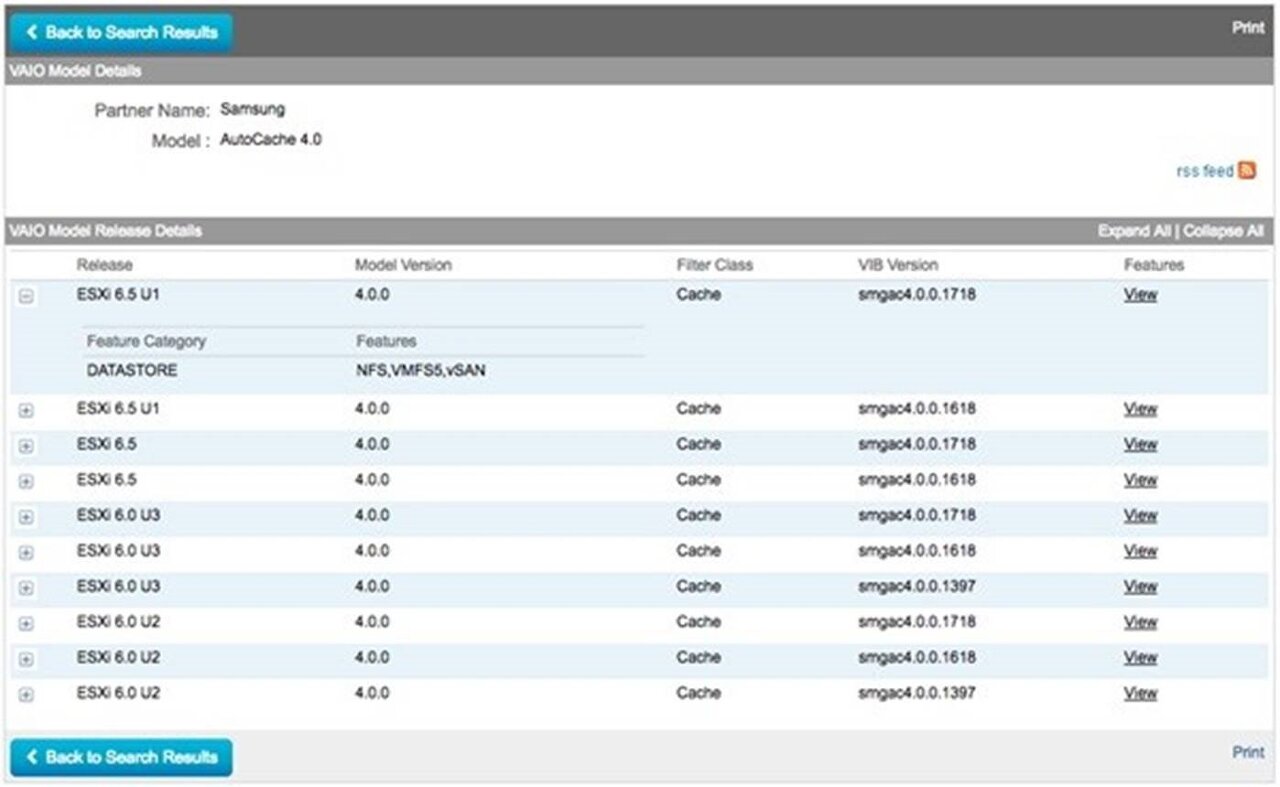
Task: Expand the ESXi 6.0 U3 smgac4.0.0.1397 row
Action: pos(26,588)
